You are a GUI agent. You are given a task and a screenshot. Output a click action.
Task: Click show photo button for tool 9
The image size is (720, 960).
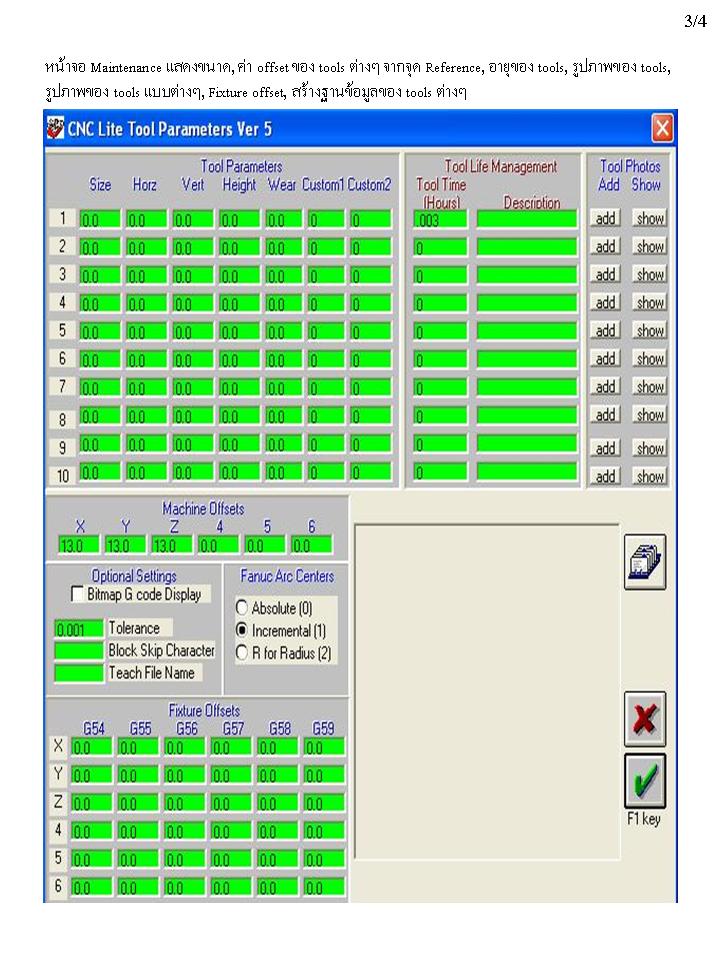[650, 449]
